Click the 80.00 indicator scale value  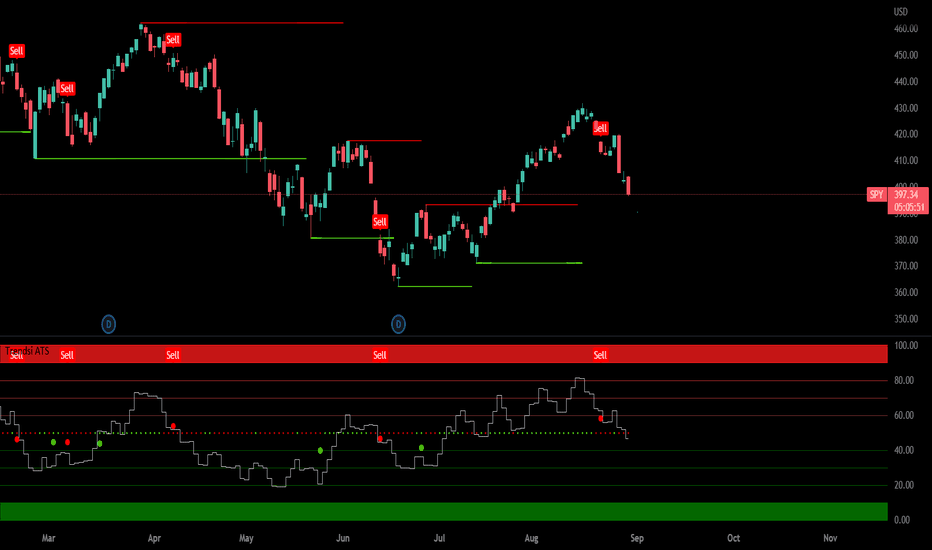[x=904, y=381]
